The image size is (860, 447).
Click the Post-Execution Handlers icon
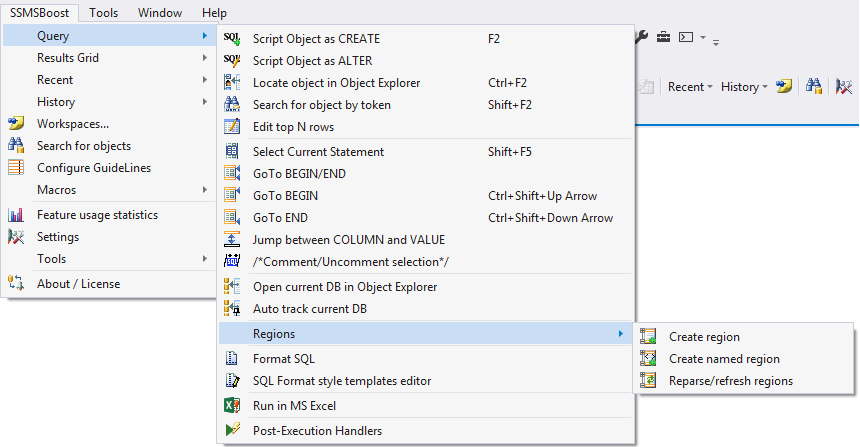(232, 431)
